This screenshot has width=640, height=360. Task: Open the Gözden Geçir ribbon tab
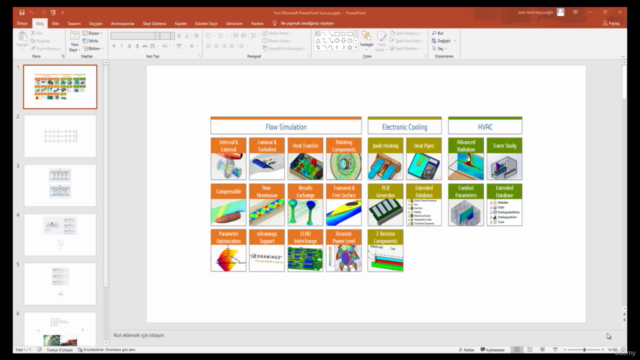[x=206, y=24]
